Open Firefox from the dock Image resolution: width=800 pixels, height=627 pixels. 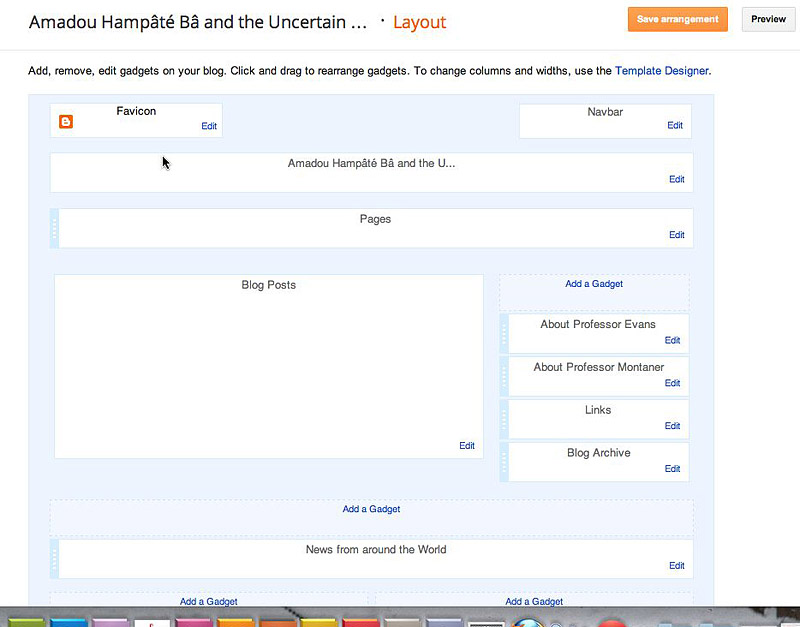coord(526,622)
